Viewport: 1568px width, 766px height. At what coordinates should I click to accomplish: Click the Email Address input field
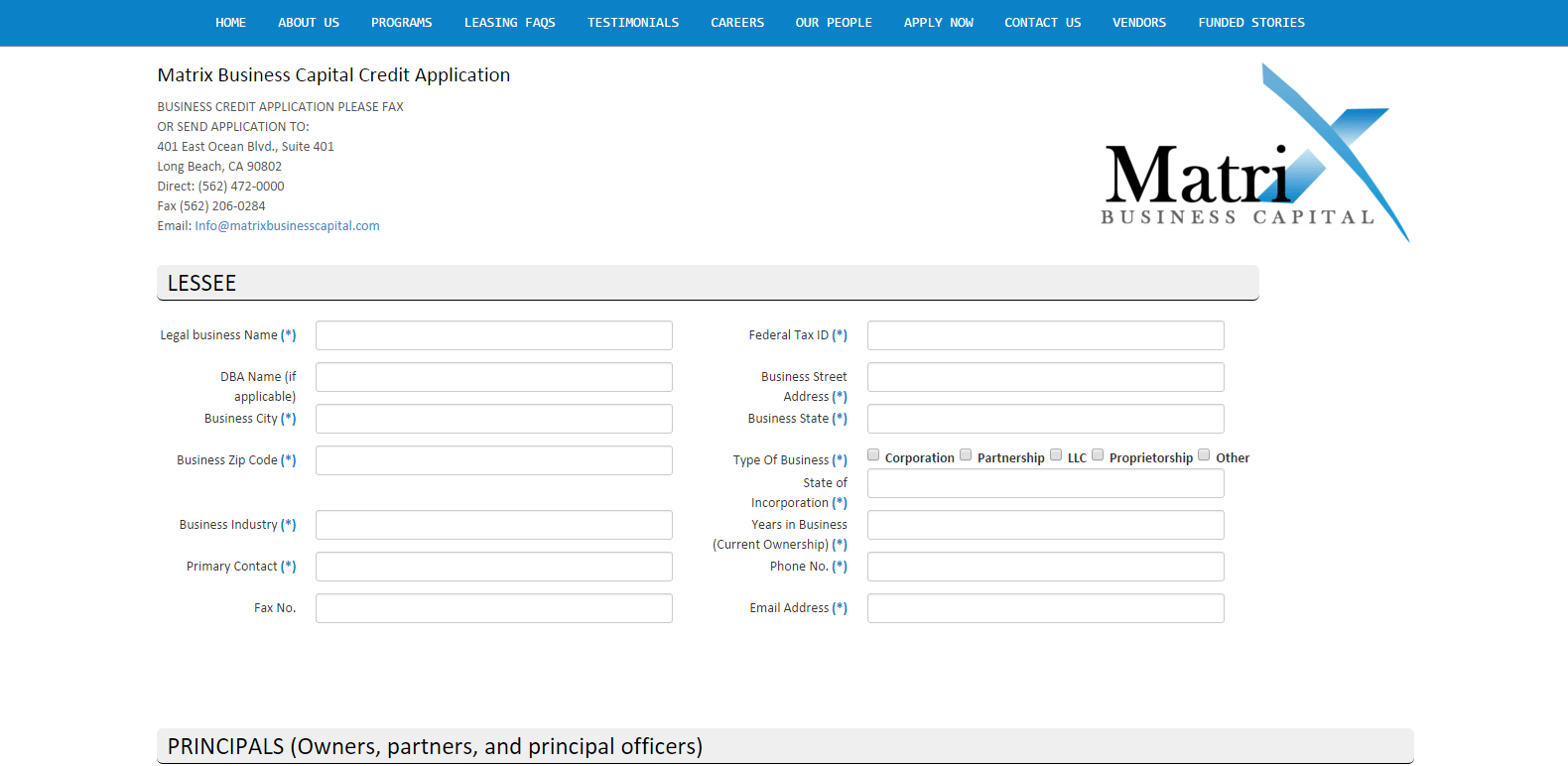point(1046,608)
